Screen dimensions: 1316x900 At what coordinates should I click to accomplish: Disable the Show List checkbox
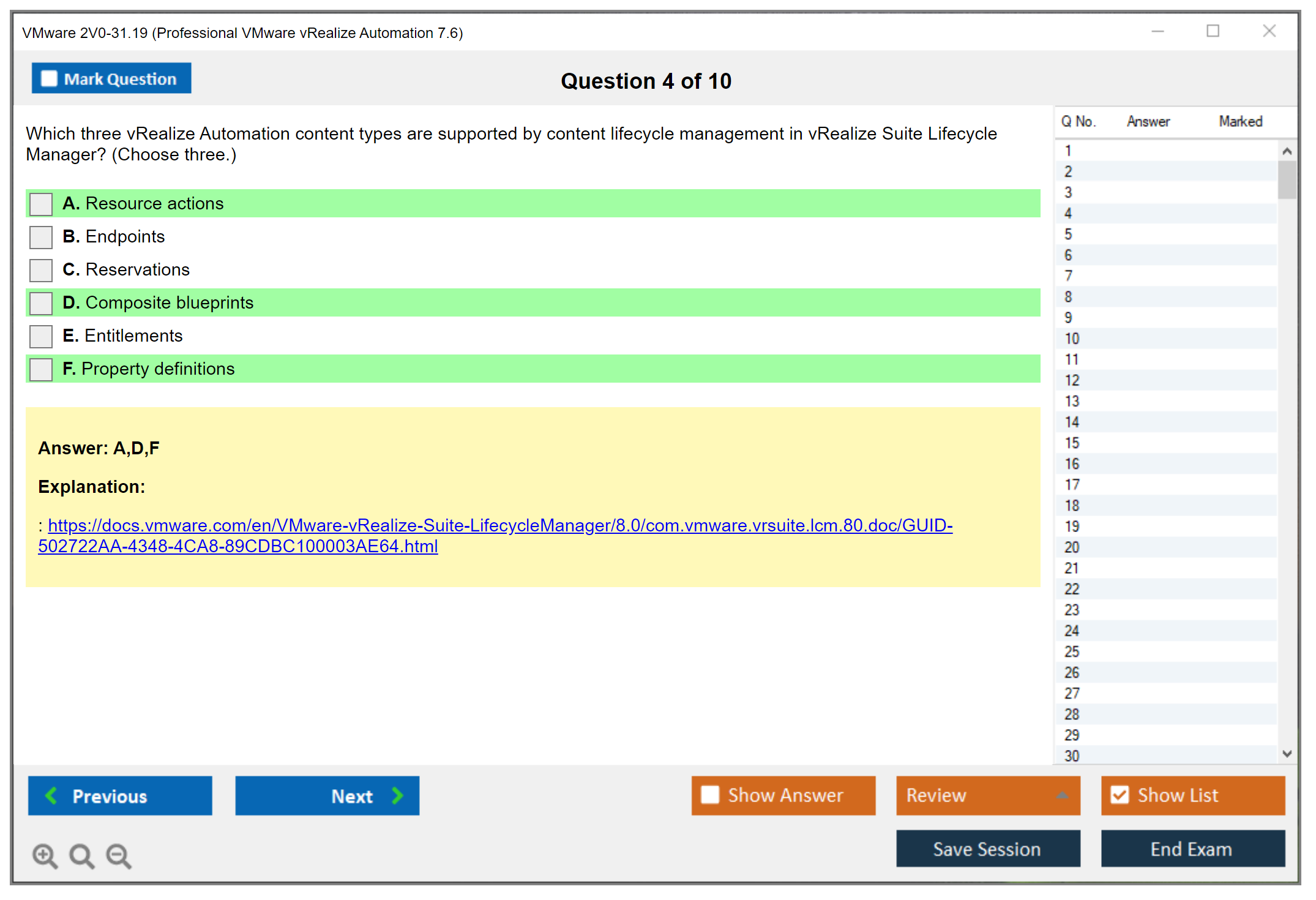pos(1120,795)
